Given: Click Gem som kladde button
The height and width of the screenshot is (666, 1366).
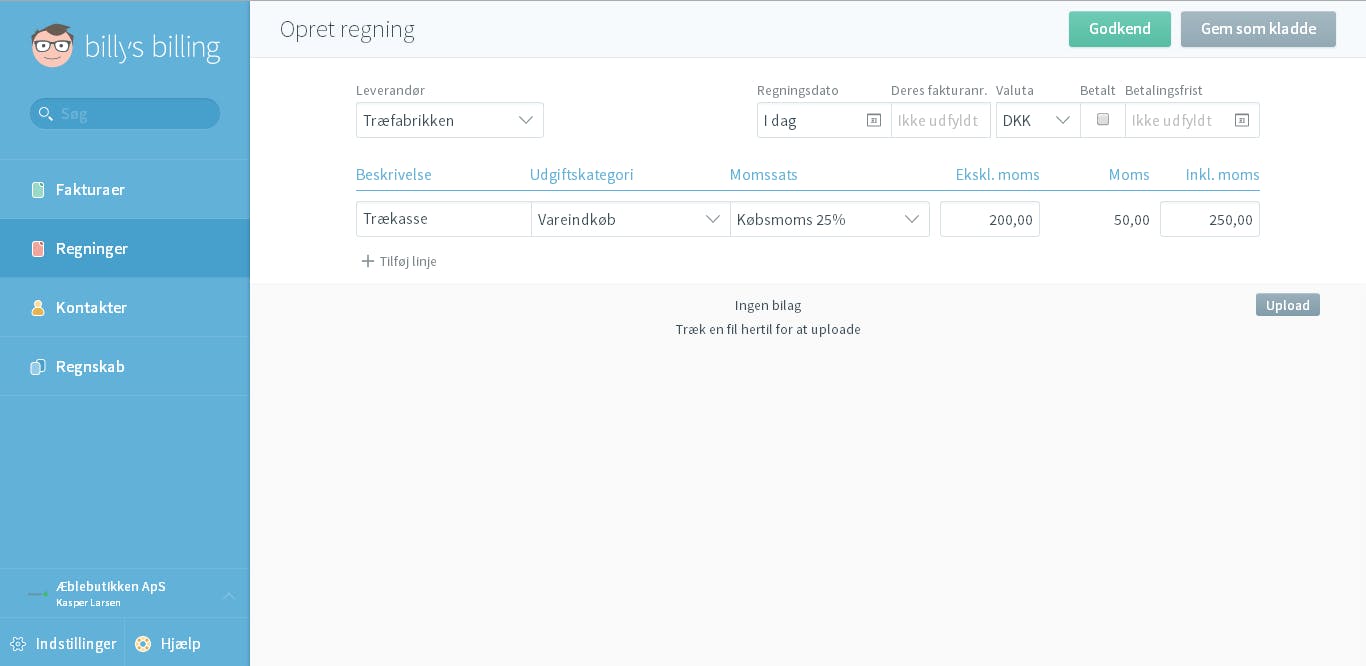Looking at the screenshot, I should click(x=1258, y=29).
